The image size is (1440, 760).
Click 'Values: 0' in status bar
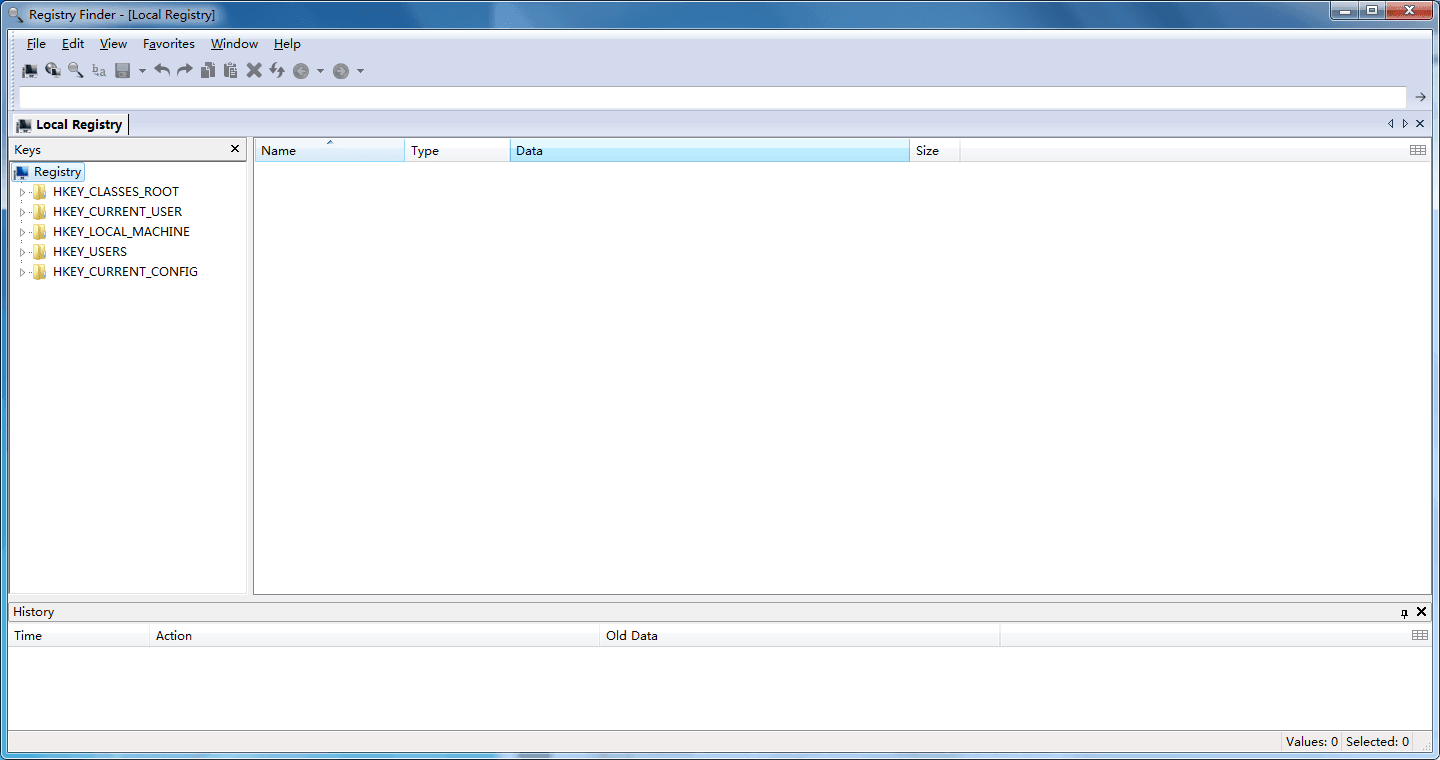tap(1311, 742)
